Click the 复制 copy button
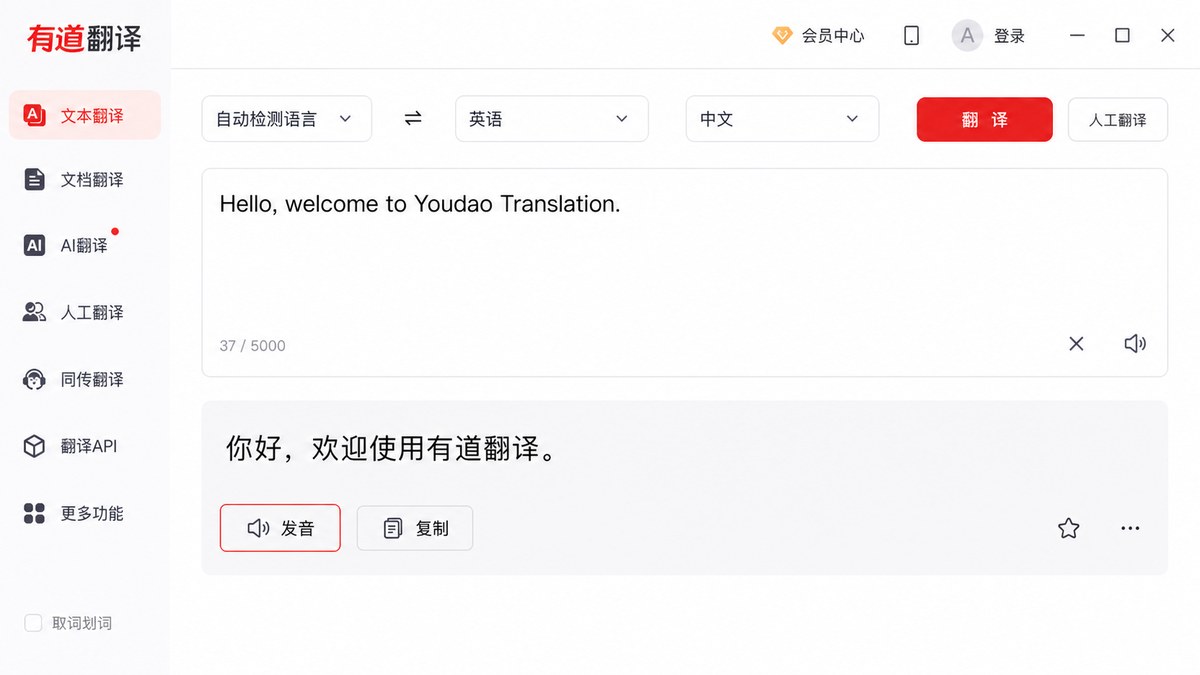 tap(415, 528)
